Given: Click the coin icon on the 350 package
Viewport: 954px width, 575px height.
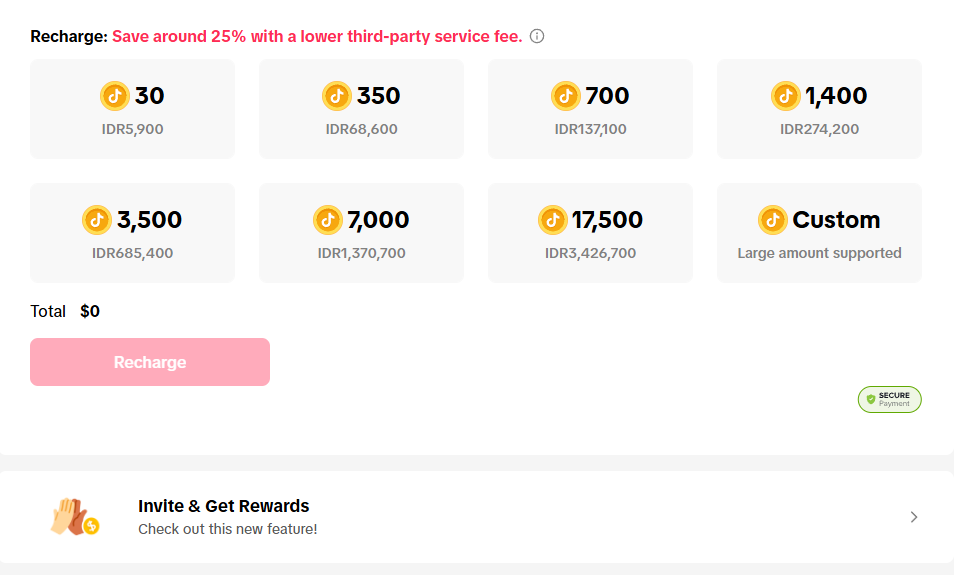Looking at the screenshot, I should click(337, 96).
